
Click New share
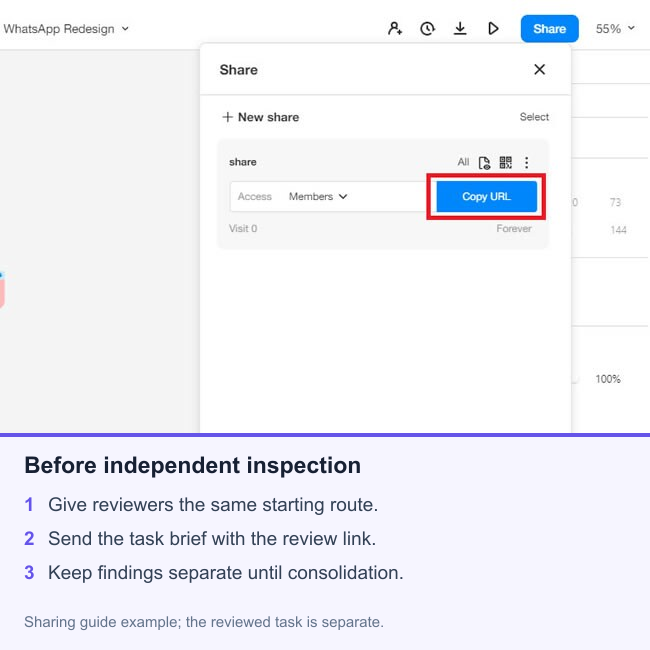tap(260, 117)
